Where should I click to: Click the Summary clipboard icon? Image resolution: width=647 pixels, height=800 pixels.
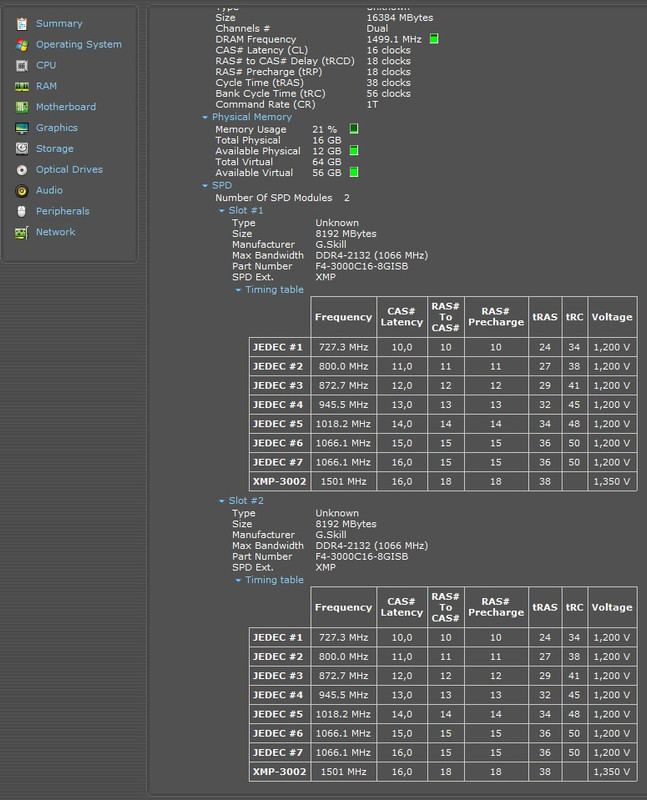point(21,23)
